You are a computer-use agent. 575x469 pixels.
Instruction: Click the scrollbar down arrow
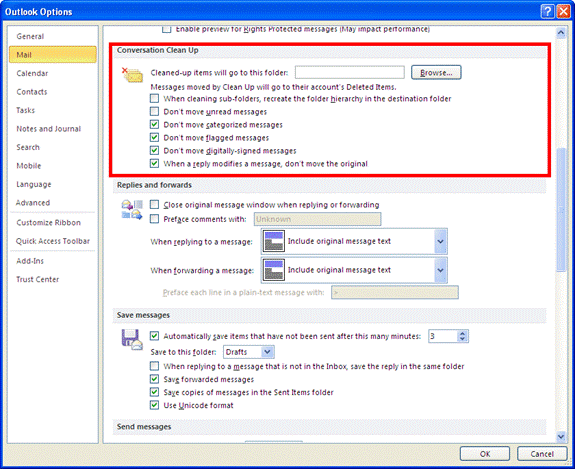561,436
